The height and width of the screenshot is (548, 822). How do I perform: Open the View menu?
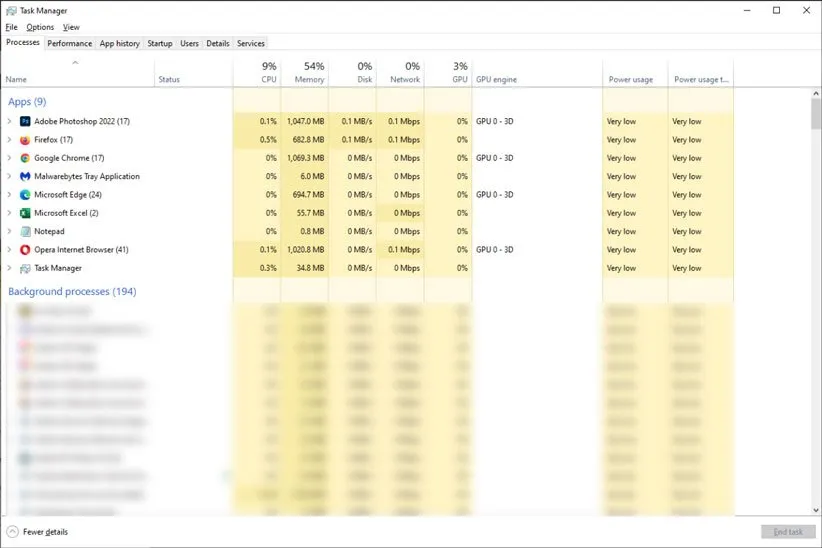(x=71, y=27)
